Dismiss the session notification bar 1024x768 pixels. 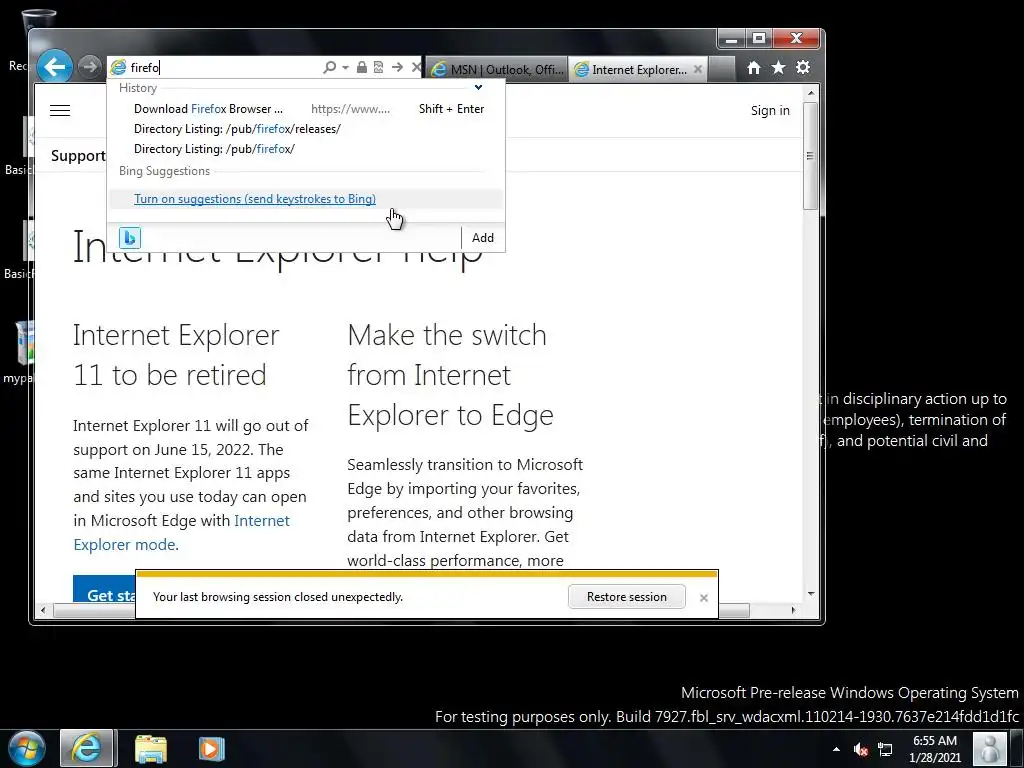(x=703, y=598)
